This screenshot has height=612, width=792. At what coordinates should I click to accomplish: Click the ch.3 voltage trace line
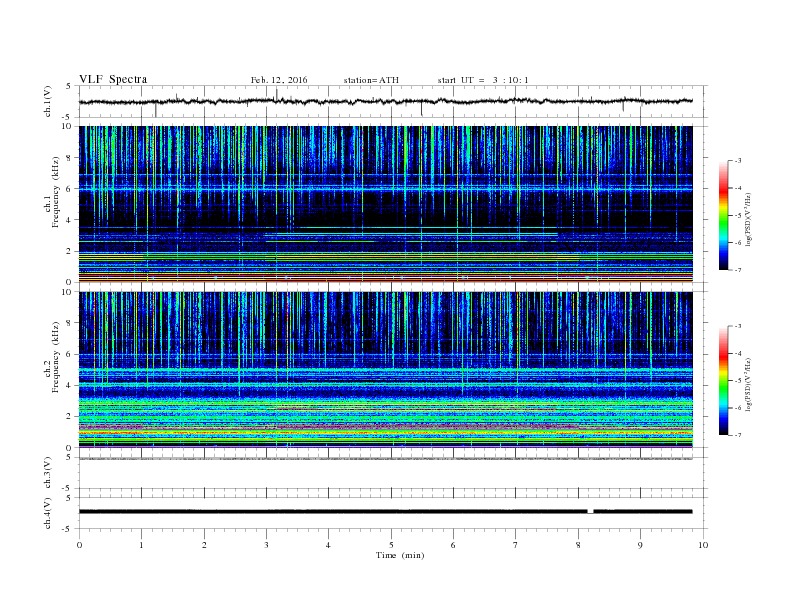pos(385,459)
